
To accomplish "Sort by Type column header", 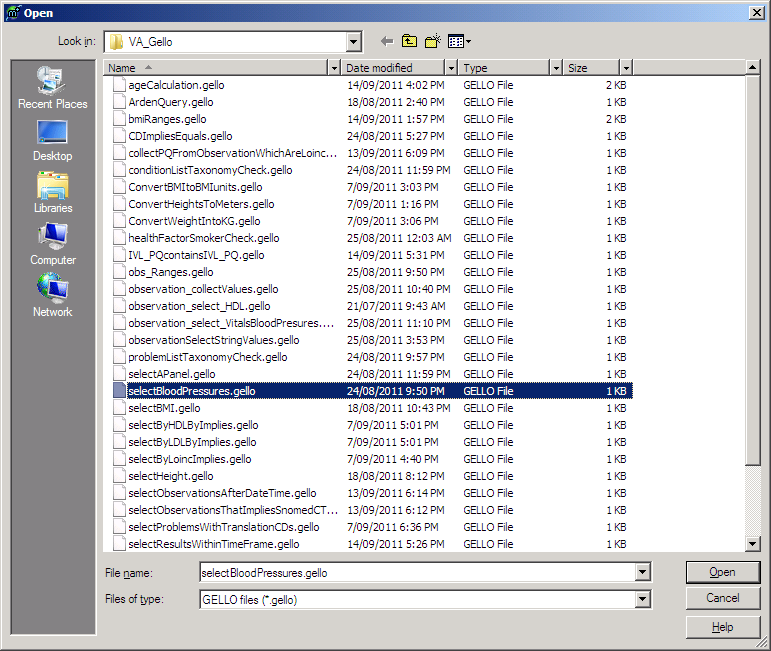I will pyautogui.click(x=504, y=68).
